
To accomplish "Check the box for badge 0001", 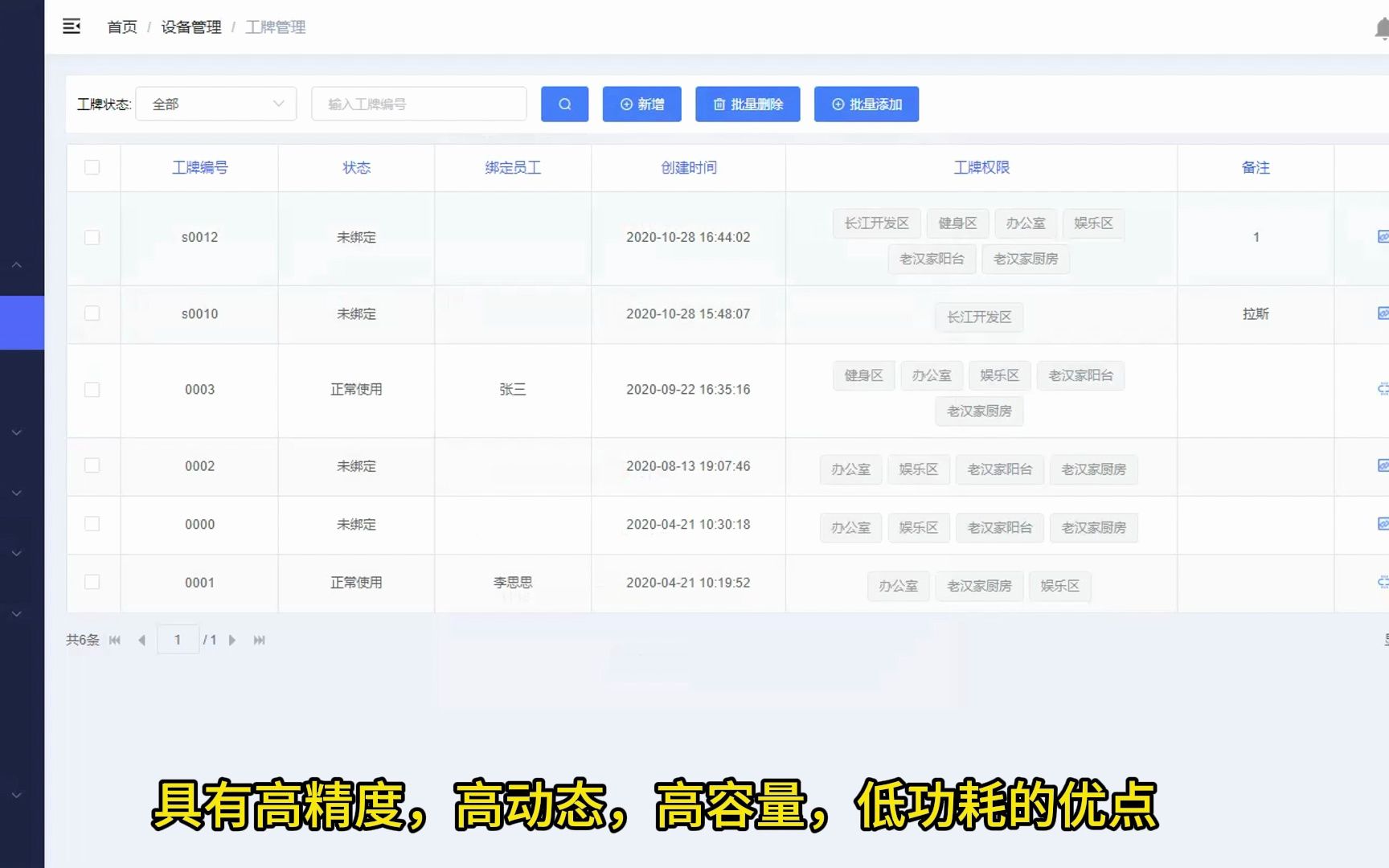I will [x=92, y=582].
